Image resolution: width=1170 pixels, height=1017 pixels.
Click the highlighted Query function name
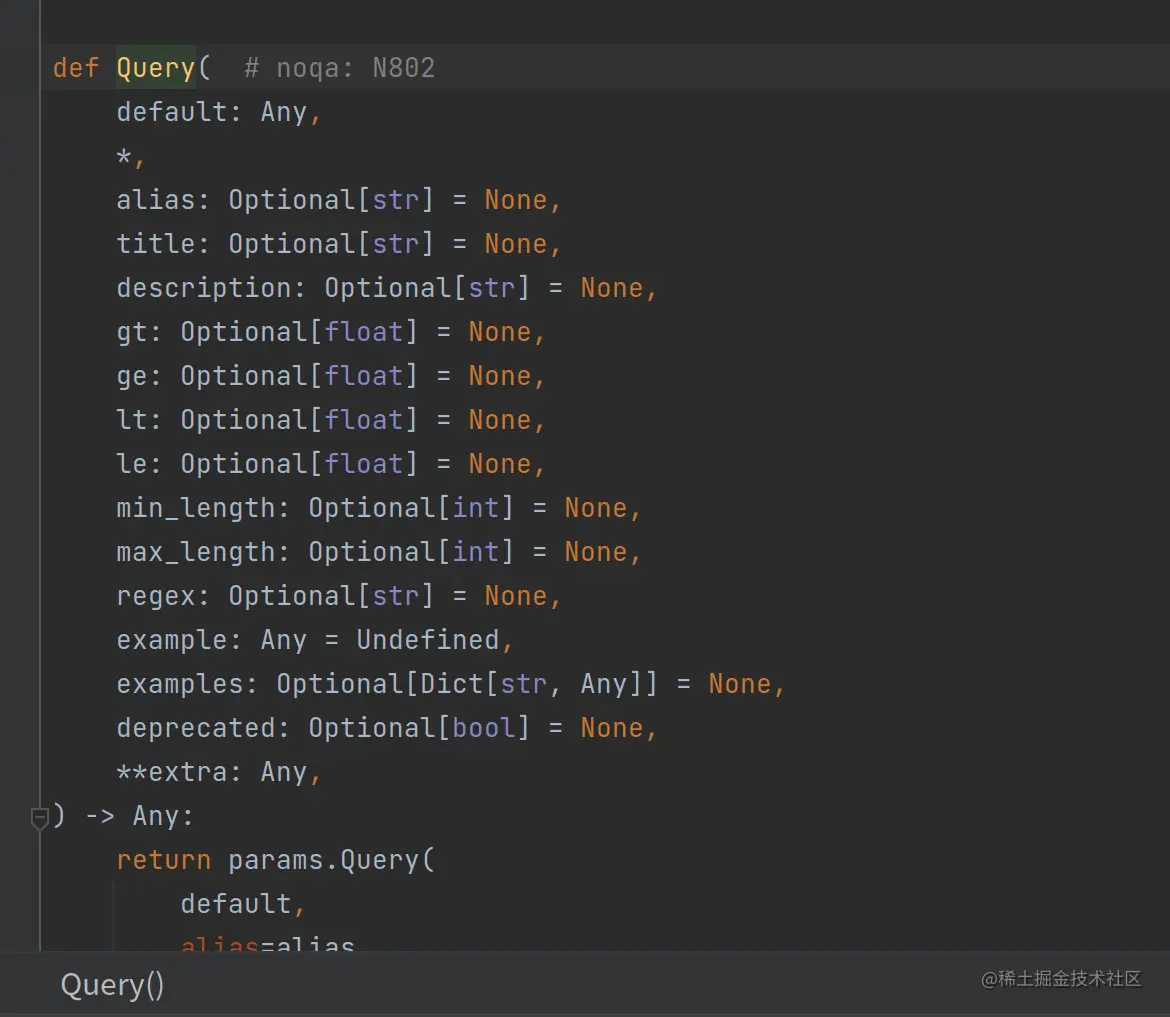point(155,68)
